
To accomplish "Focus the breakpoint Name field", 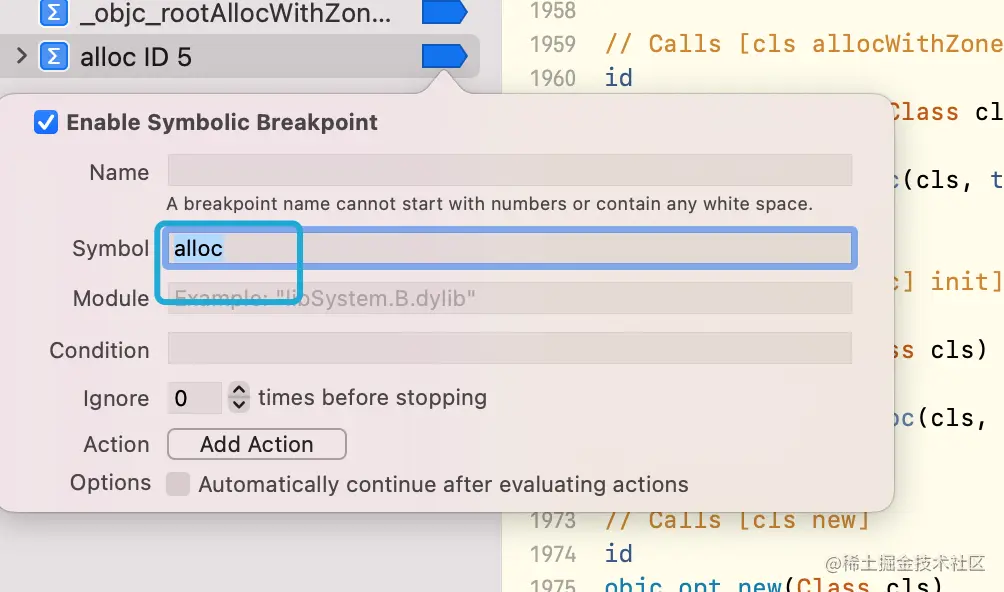I will 510,170.
